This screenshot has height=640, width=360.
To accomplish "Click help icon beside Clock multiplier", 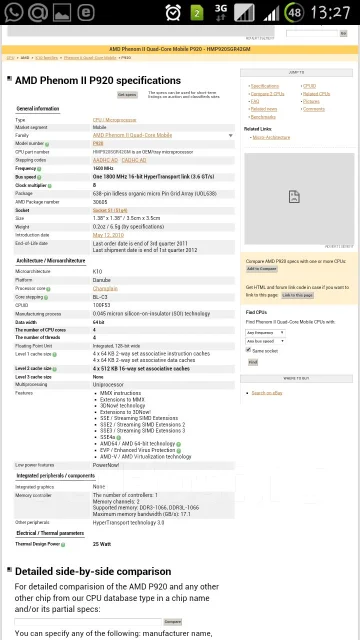I will (50, 186).
